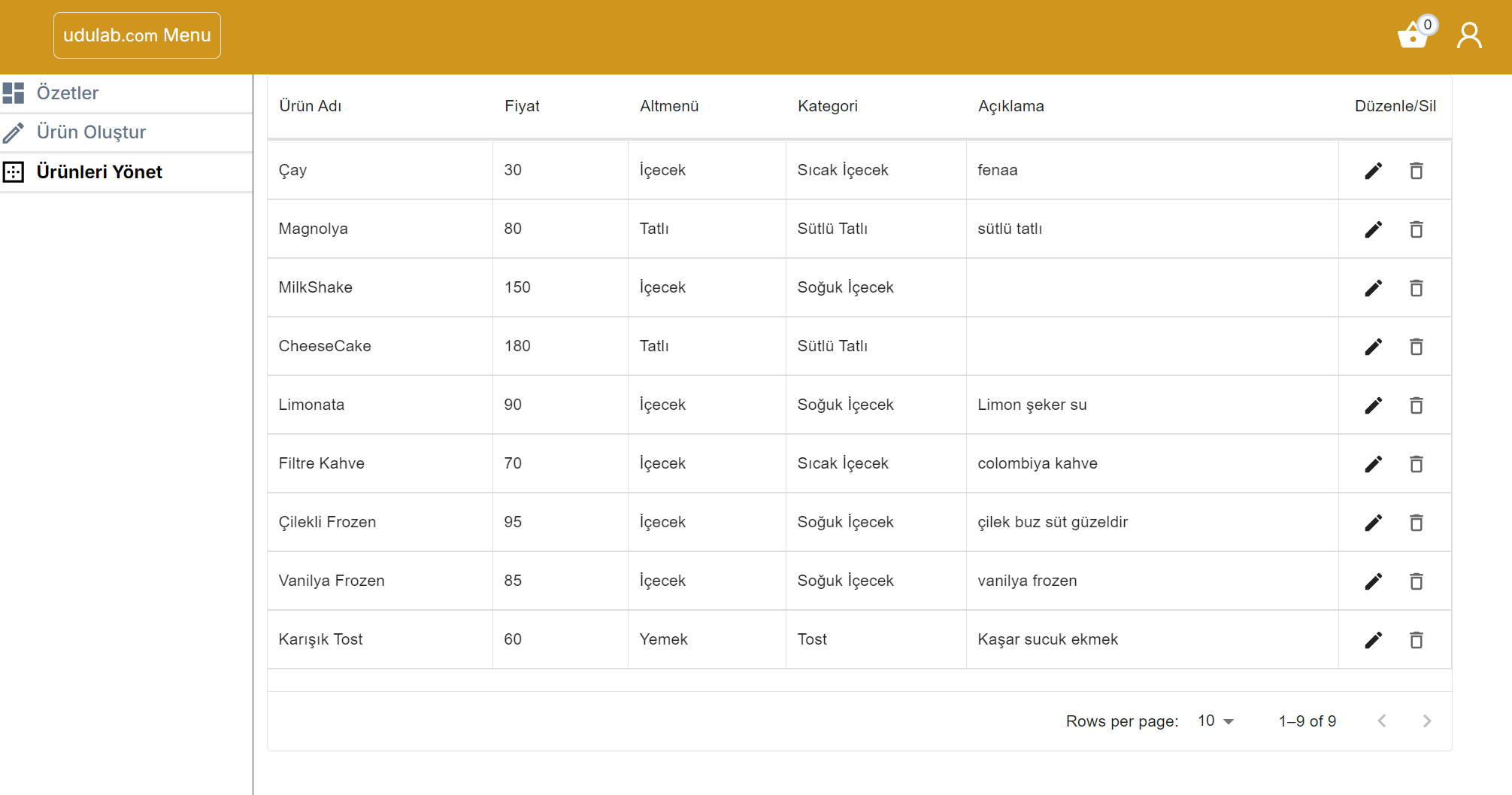Edit the Çay product row
This screenshot has width=1512, height=795.
coord(1373,171)
